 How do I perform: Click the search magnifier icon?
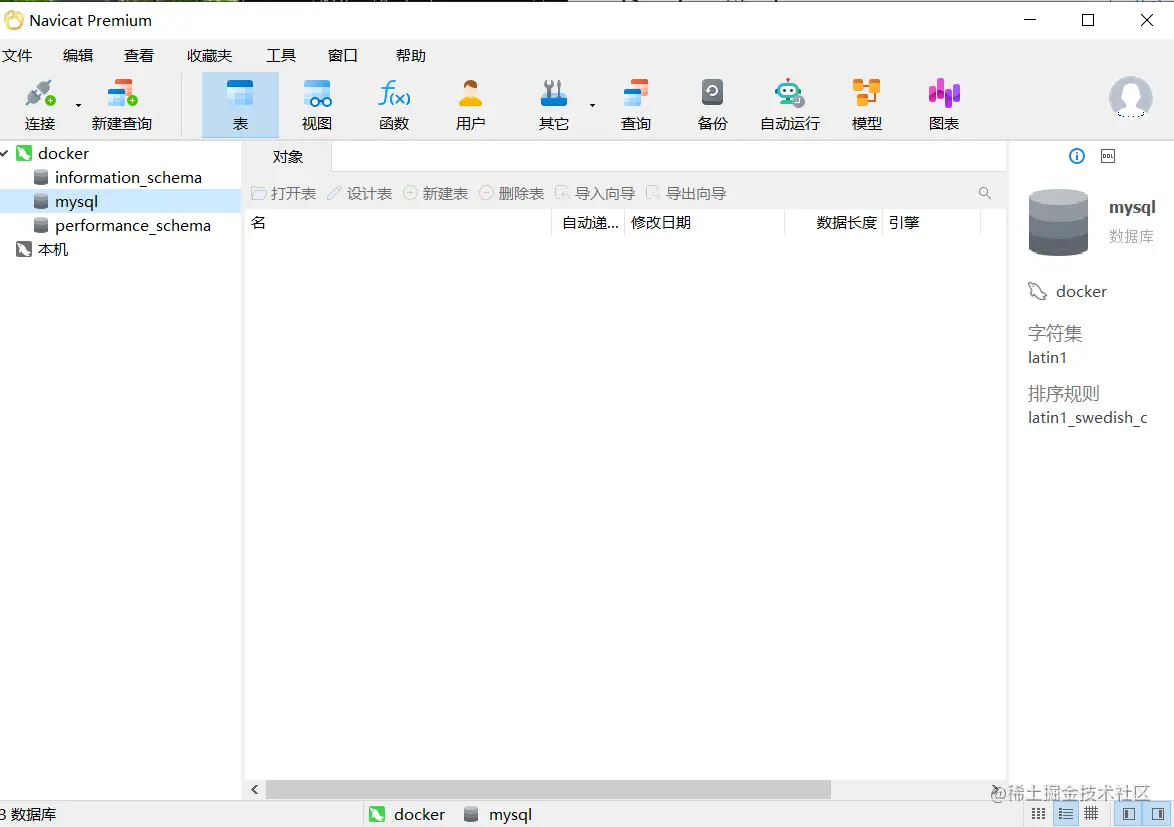(985, 193)
